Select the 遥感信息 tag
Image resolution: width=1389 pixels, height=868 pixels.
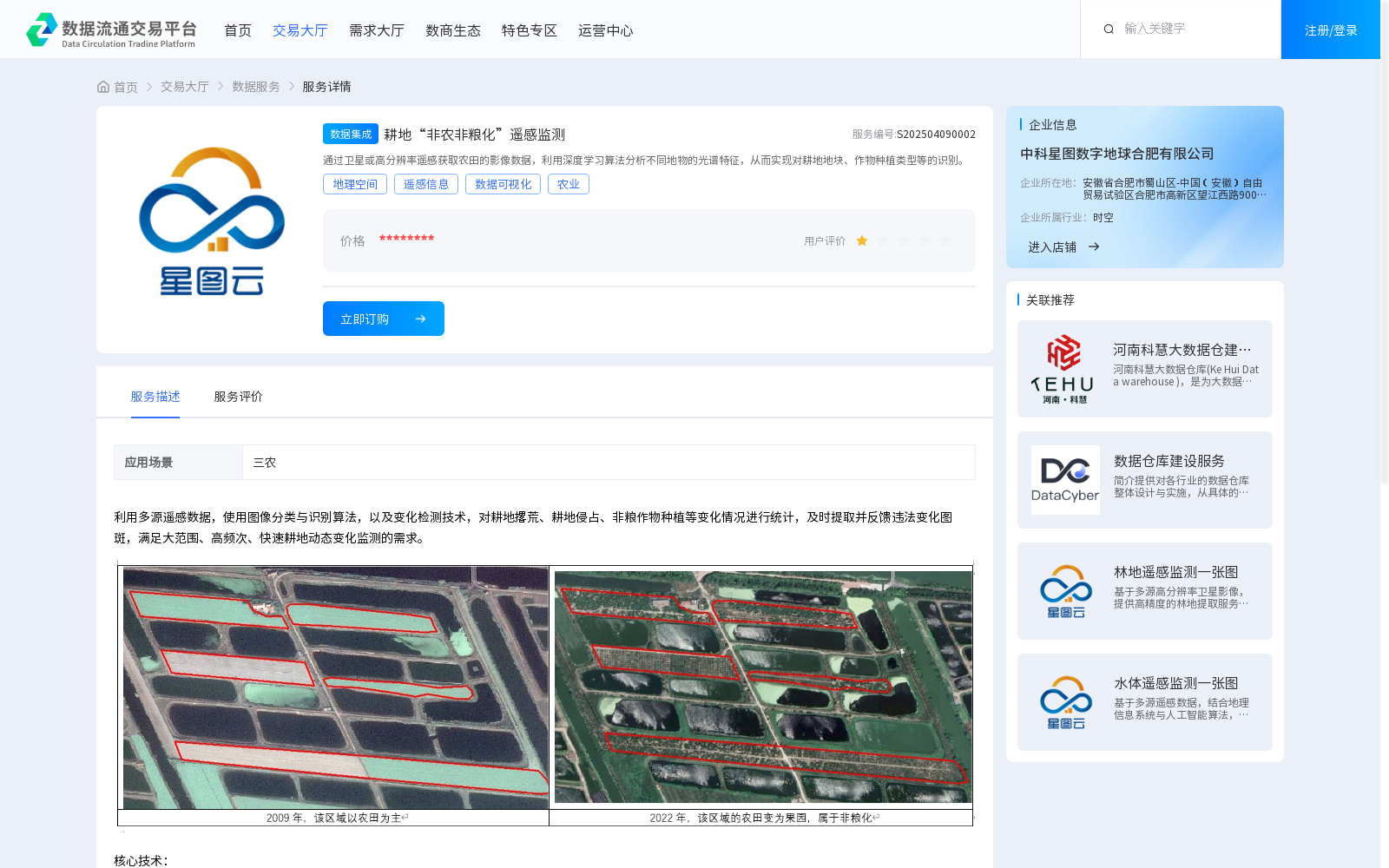click(x=426, y=184)
